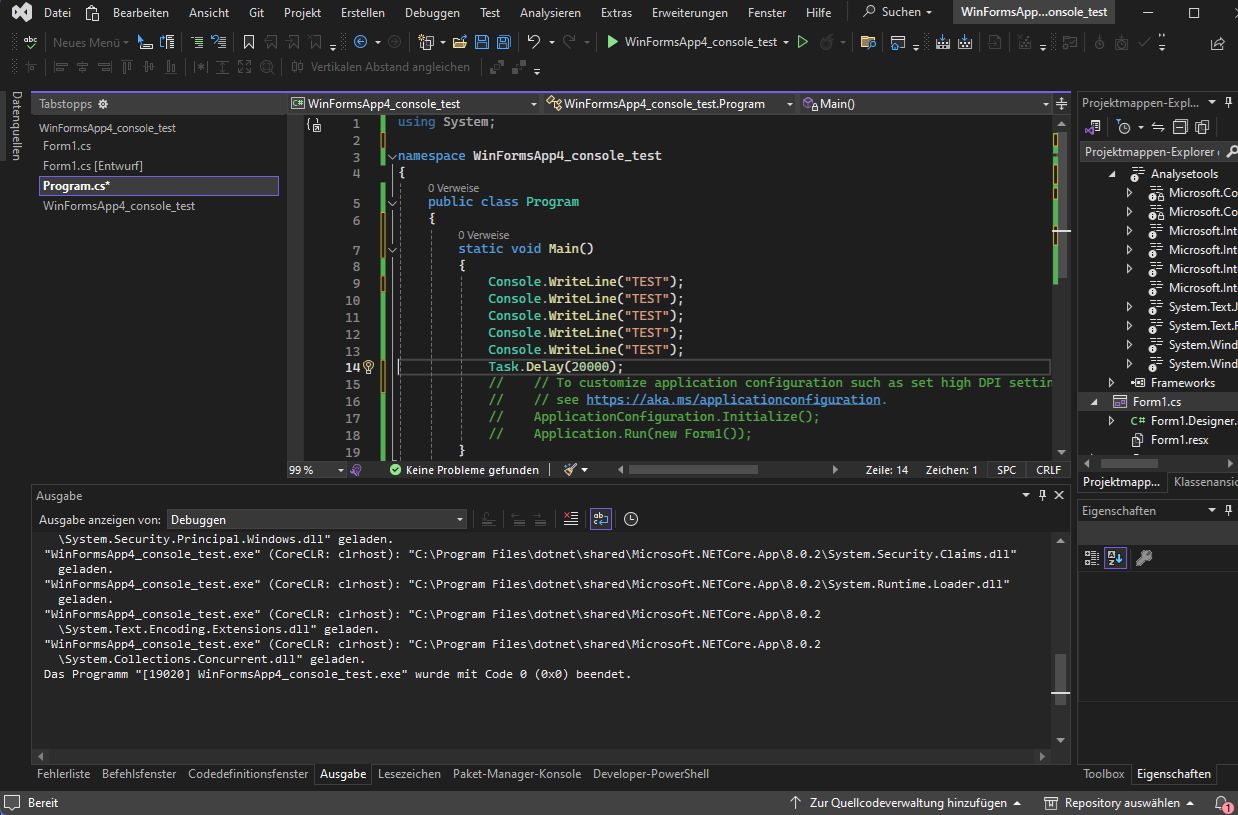The image size is (1238, 815).
Task: Click the Save All toolbar icon
Action: coord(503,42)
